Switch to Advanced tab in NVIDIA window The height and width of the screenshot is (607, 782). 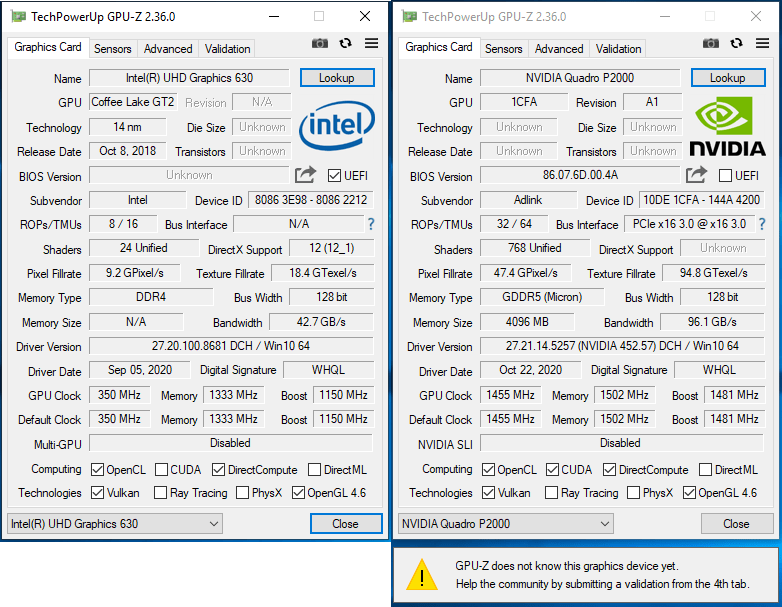(559, 49)
